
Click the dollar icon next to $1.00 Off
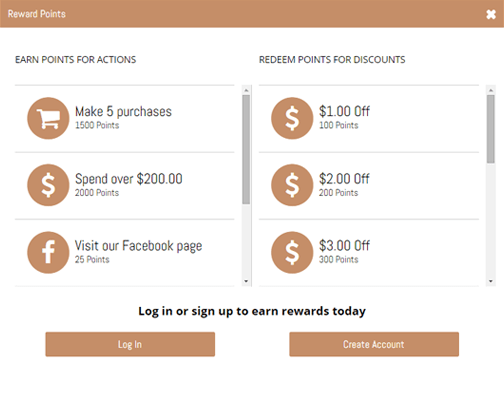(292, 118)
